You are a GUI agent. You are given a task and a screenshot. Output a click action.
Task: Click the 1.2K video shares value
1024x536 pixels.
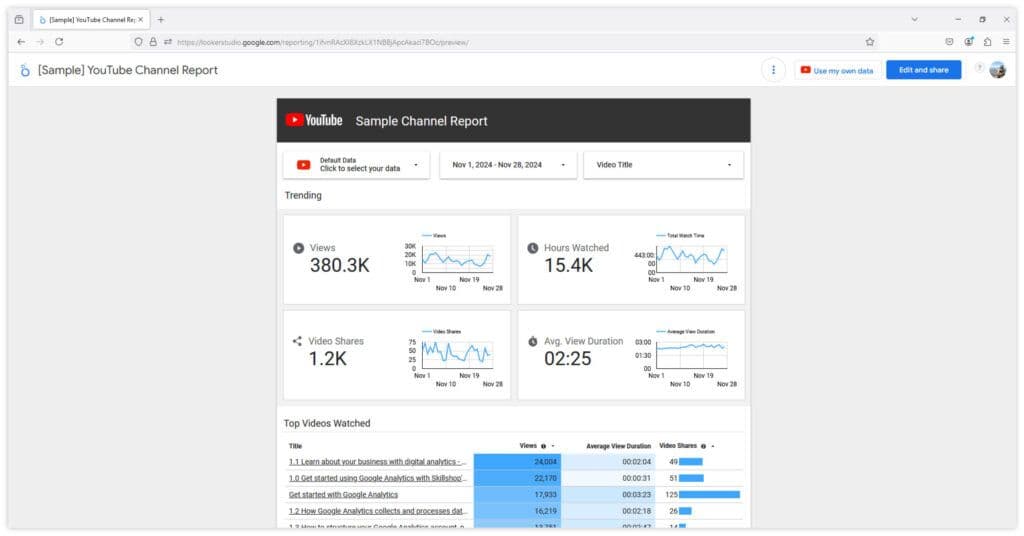click(328, 358)
